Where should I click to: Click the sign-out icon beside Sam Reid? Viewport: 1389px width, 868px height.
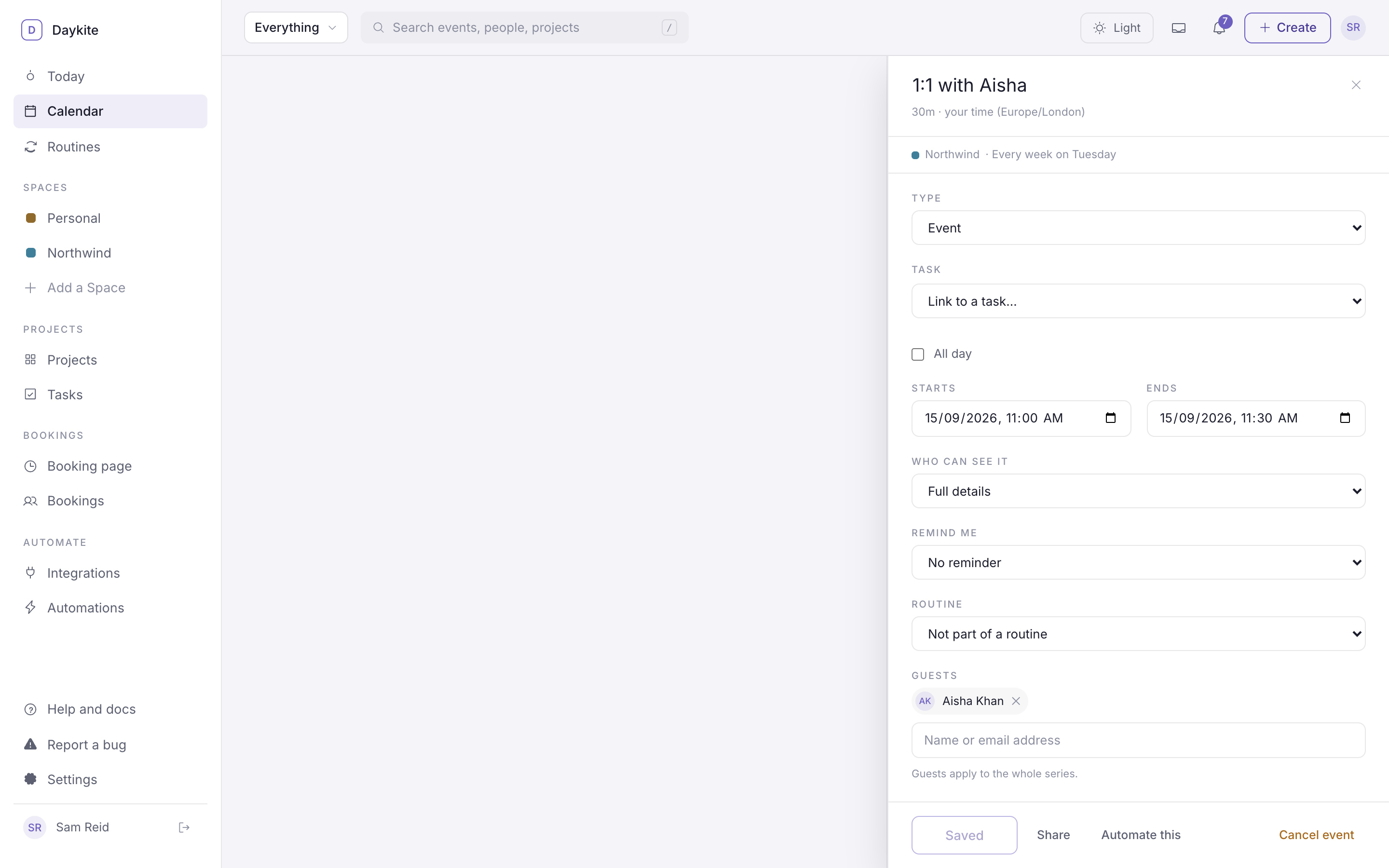pyautogui.click(x=184, y=827)
